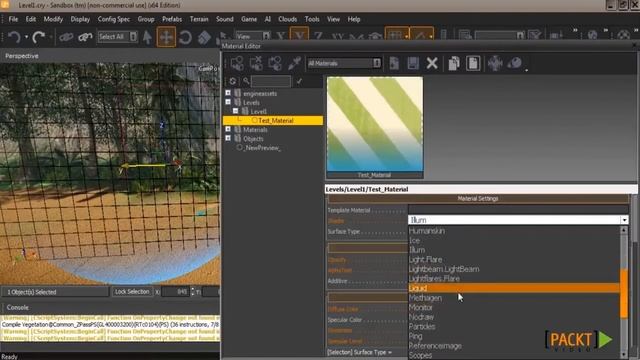Click the reset material on selection icon
The height and width of the screenshot is (360, 640).
coord(256,63)
